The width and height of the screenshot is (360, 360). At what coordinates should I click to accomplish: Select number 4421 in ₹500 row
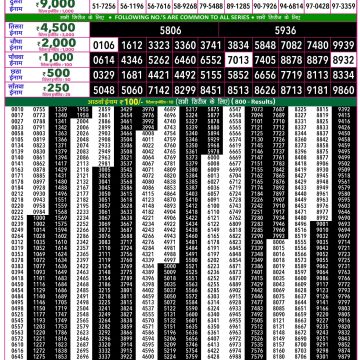[159, 75]
